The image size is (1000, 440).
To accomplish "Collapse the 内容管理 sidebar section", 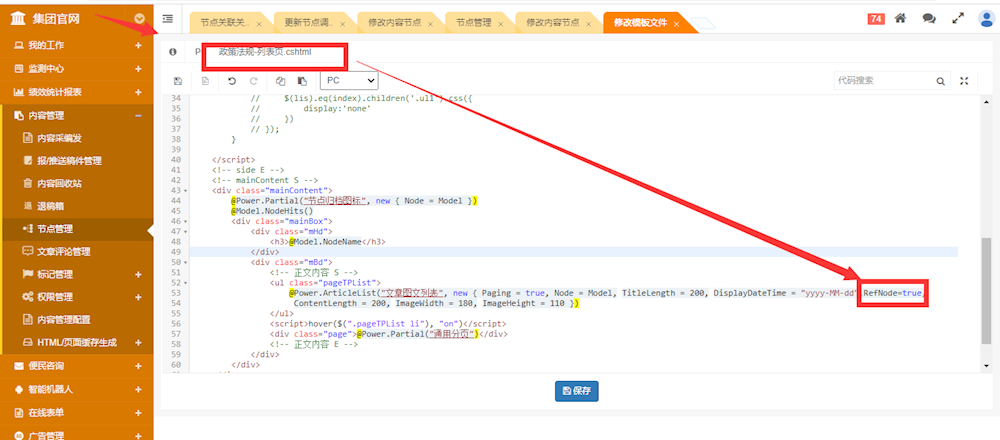I will coord(138,115).
